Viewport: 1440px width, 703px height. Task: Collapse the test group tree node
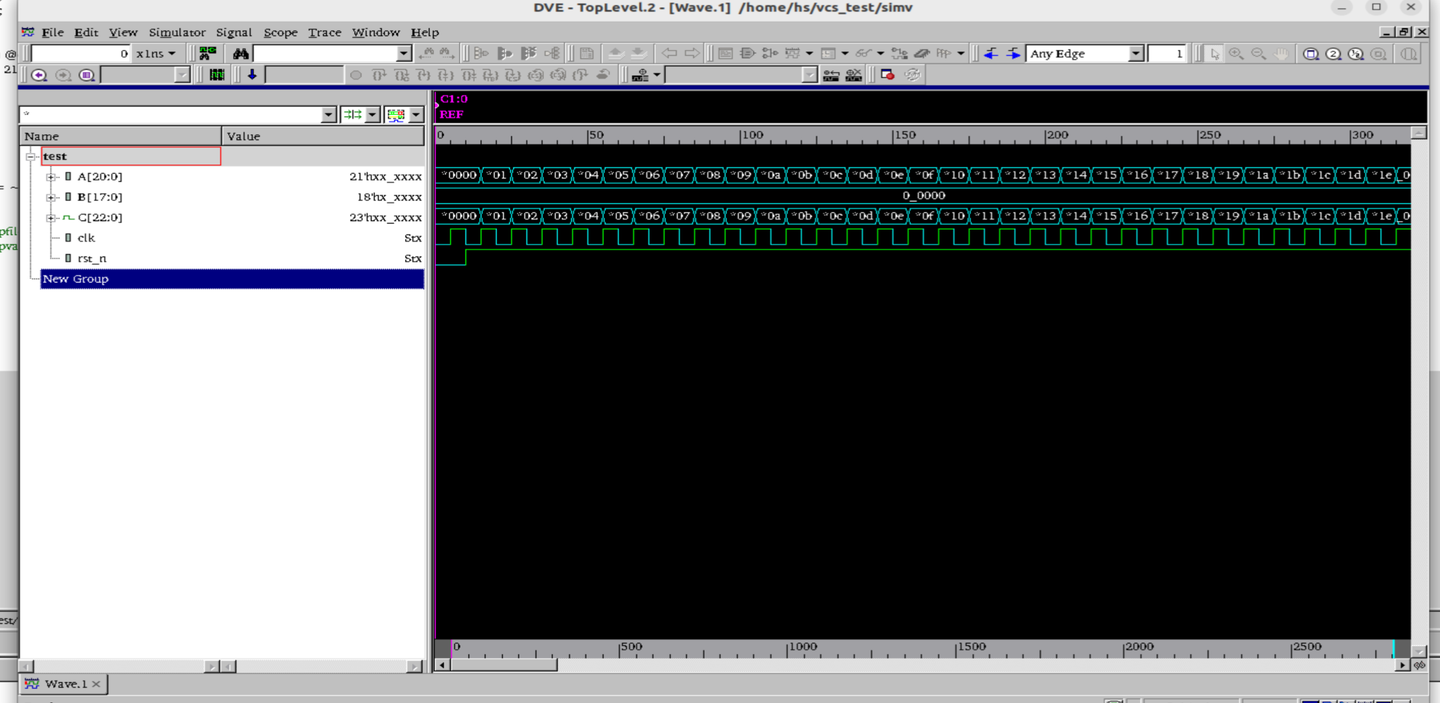[31, 157]
